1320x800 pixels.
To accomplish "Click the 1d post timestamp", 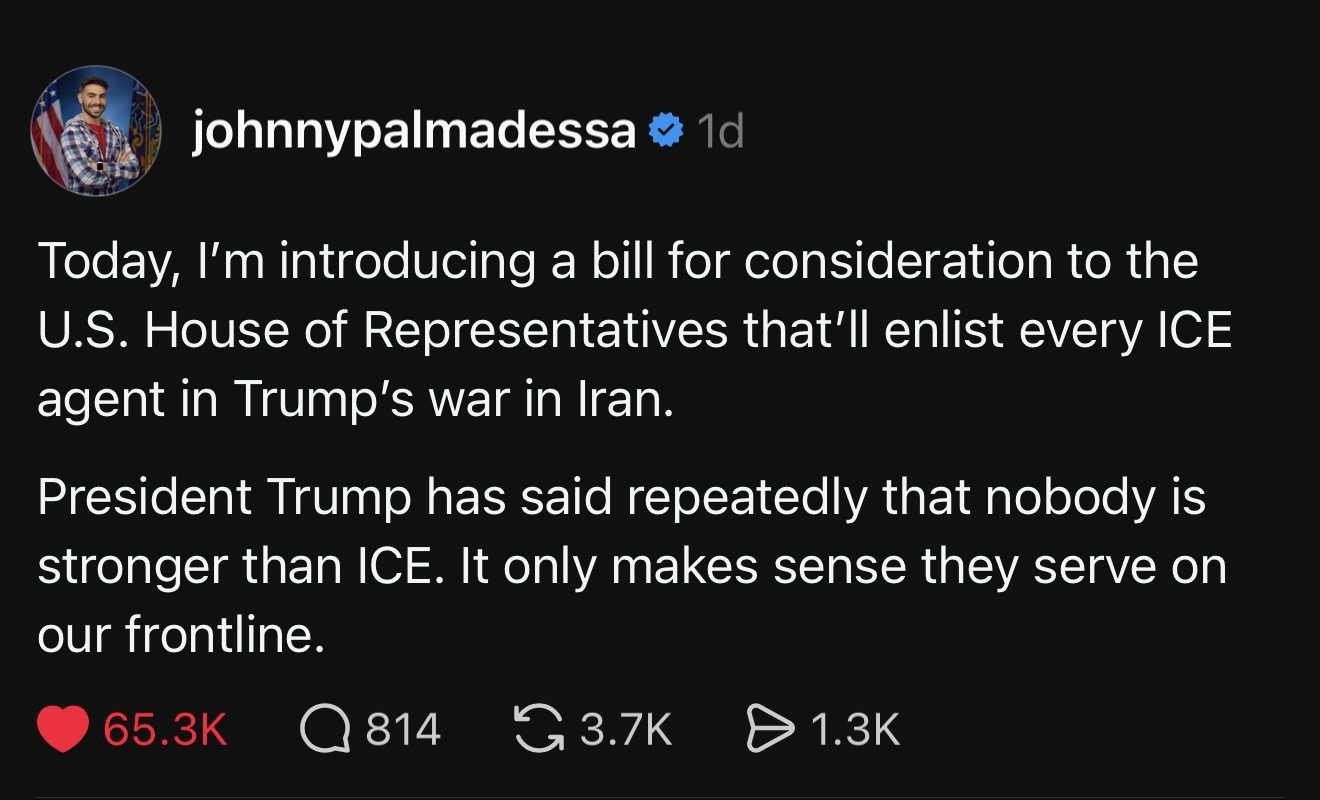I will [x=720, y=131].
